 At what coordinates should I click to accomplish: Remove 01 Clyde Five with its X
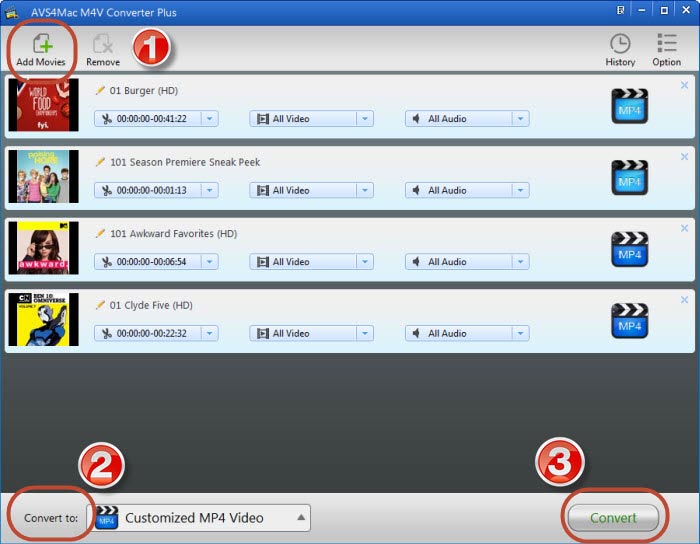point(684,300)
